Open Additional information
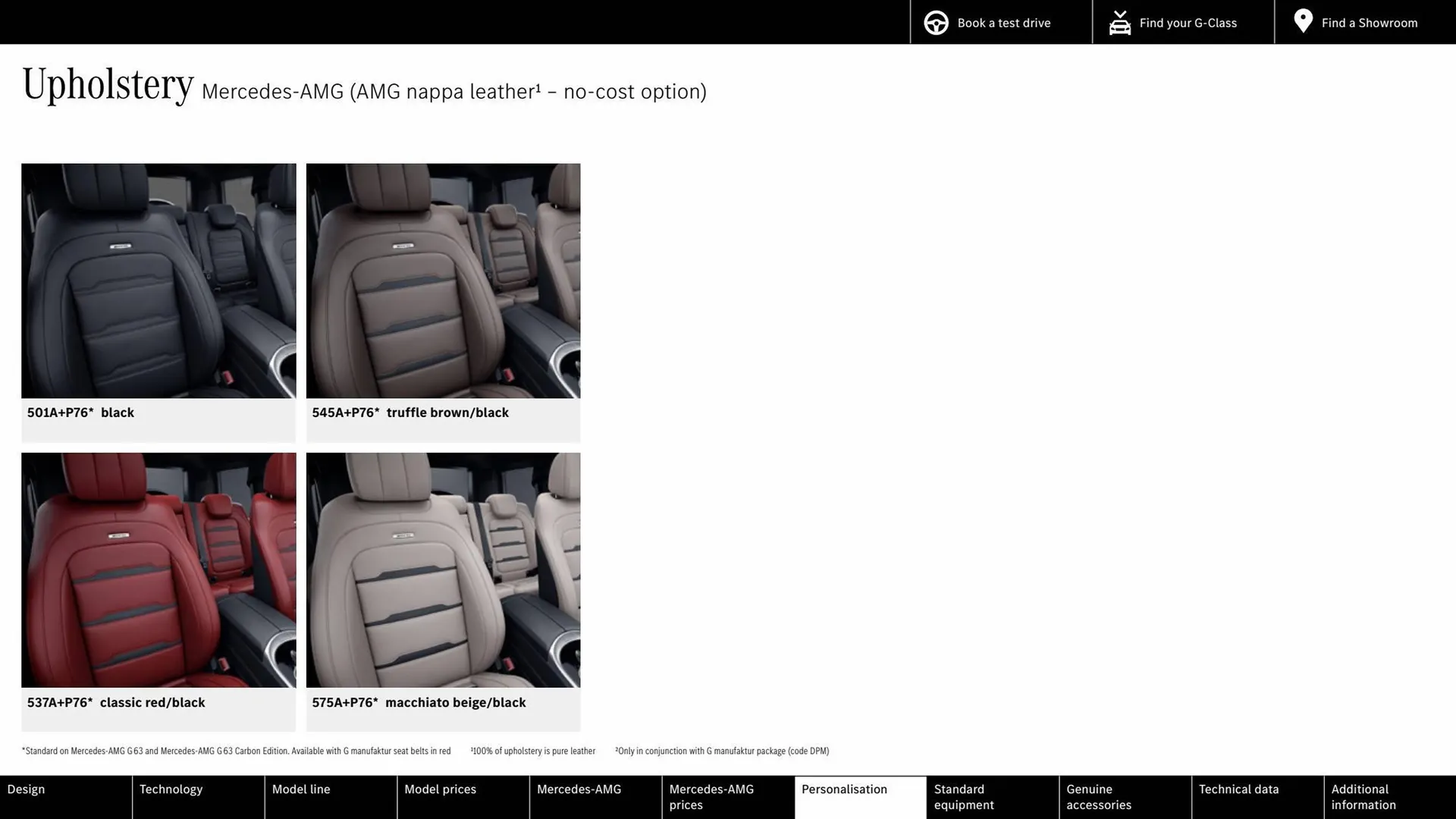This screenshot has width=1456, height=819. point(1363,796)
